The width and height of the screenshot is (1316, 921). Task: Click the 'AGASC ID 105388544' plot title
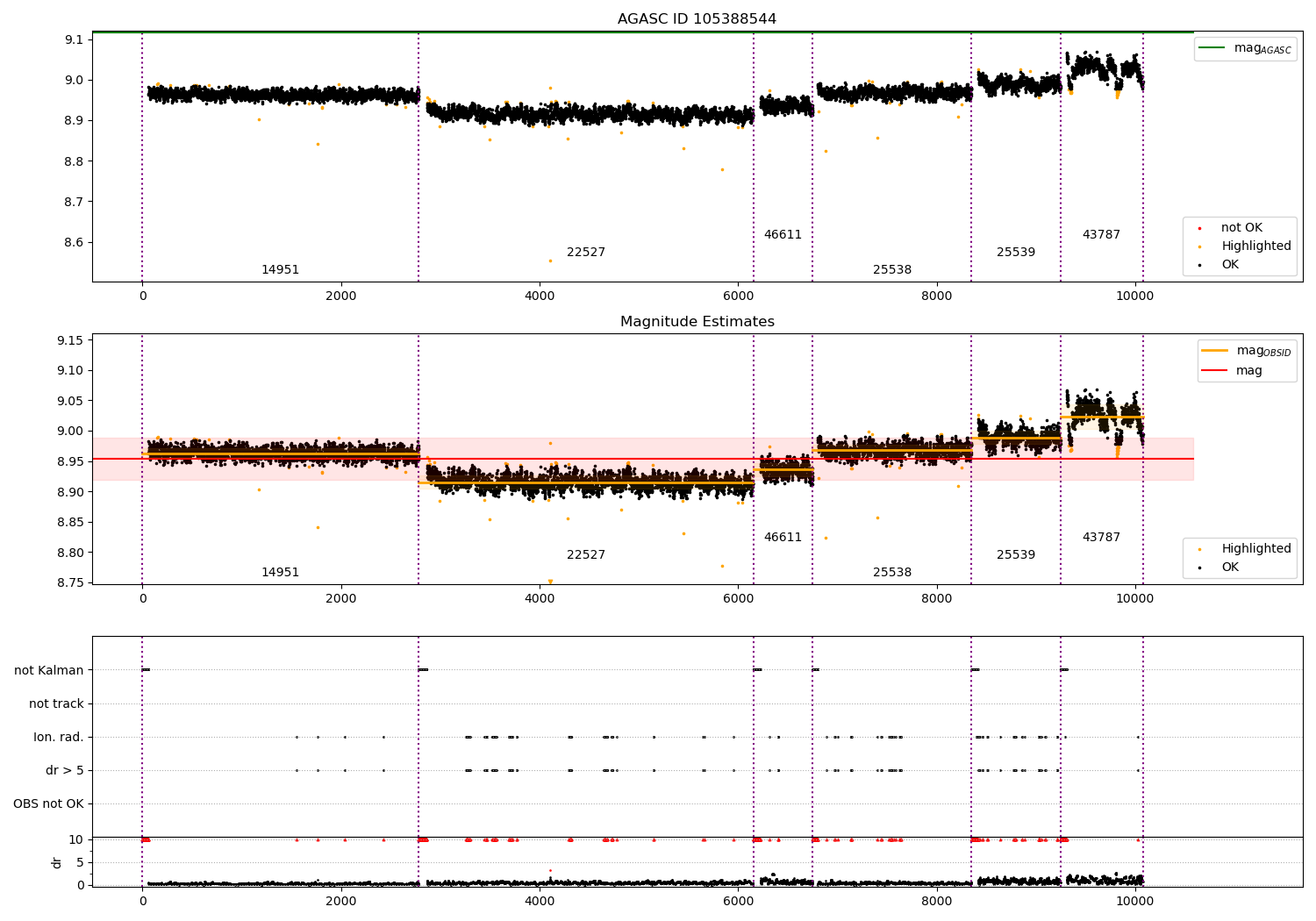(697, 19)
